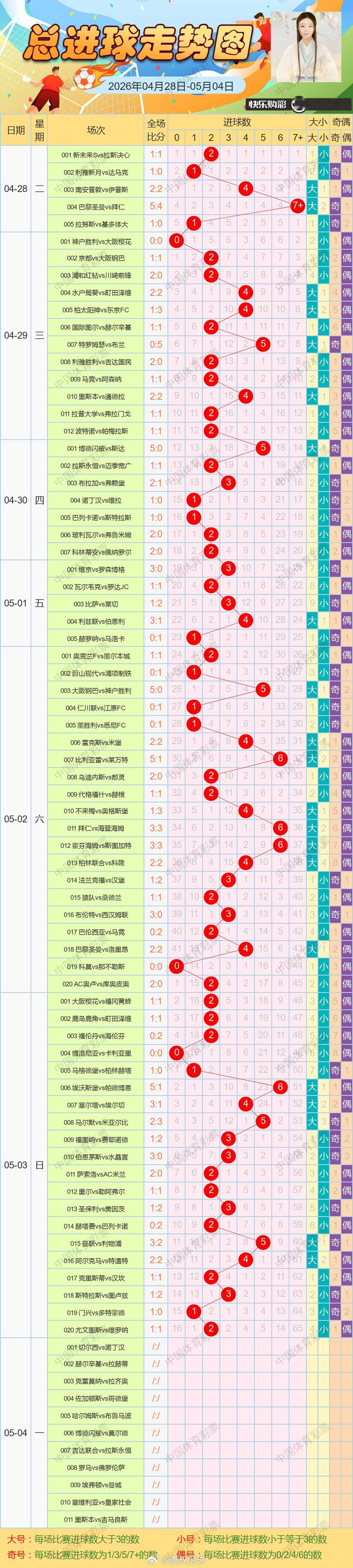353x1568 pixels.
Task: Select the 05-02 date group cell
Action: tap(16, 819)
